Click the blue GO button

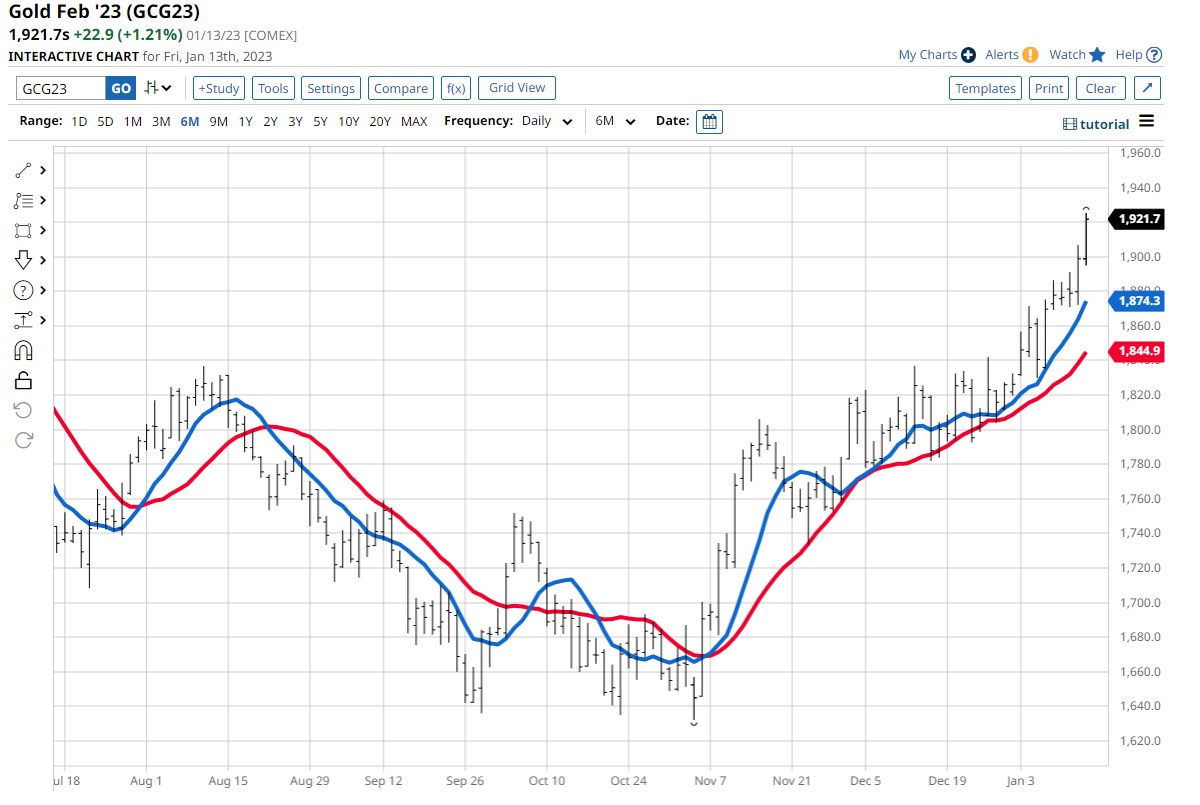coord(120,88)
